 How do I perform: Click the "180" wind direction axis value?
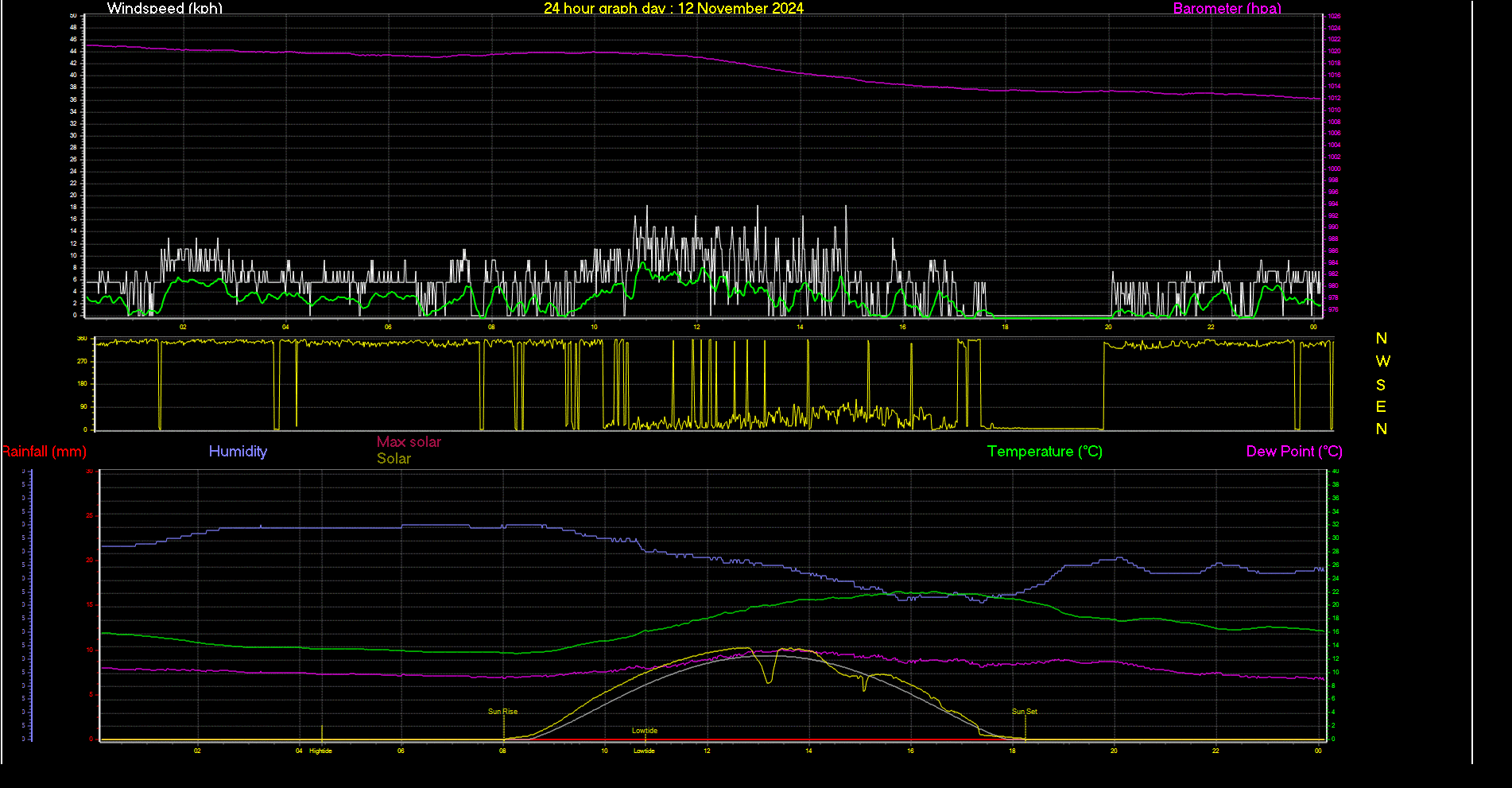point(82,384)
